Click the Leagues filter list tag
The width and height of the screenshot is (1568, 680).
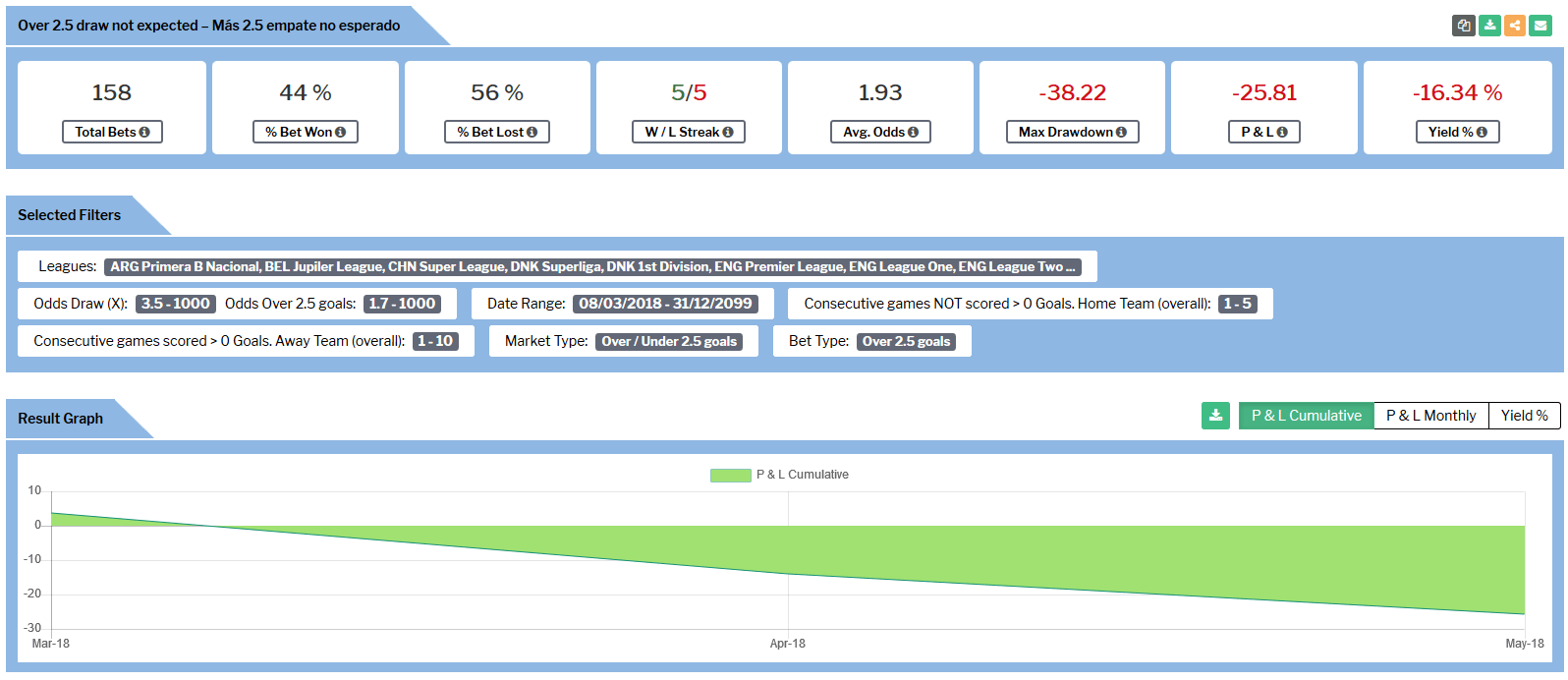(592, 266)
